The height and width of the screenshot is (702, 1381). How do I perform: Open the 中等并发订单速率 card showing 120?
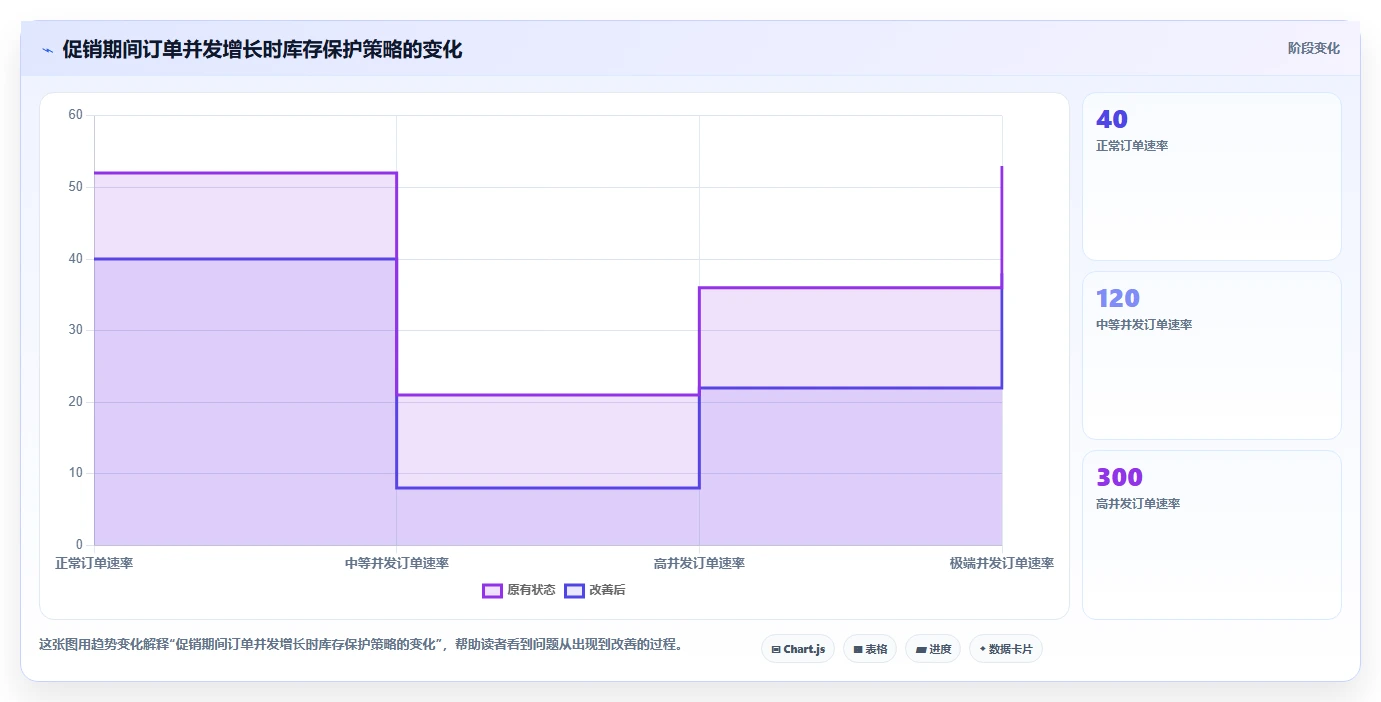1212,355
